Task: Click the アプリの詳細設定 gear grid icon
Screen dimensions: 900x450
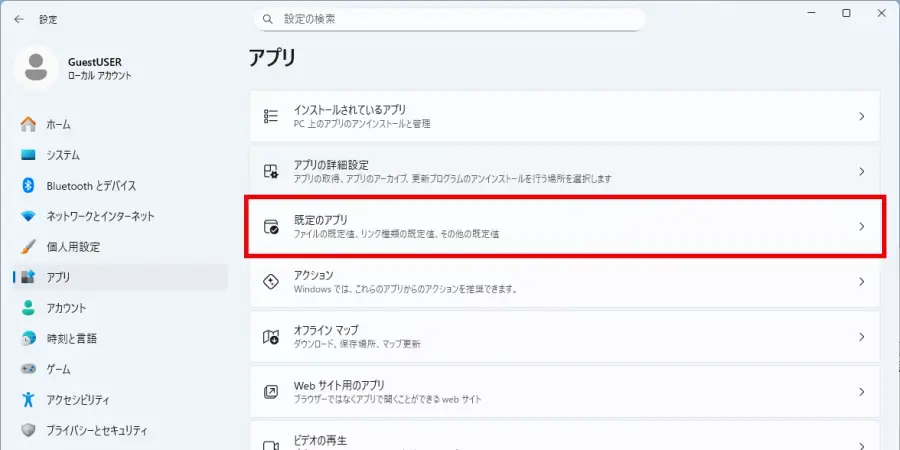Action: point(270,171)
